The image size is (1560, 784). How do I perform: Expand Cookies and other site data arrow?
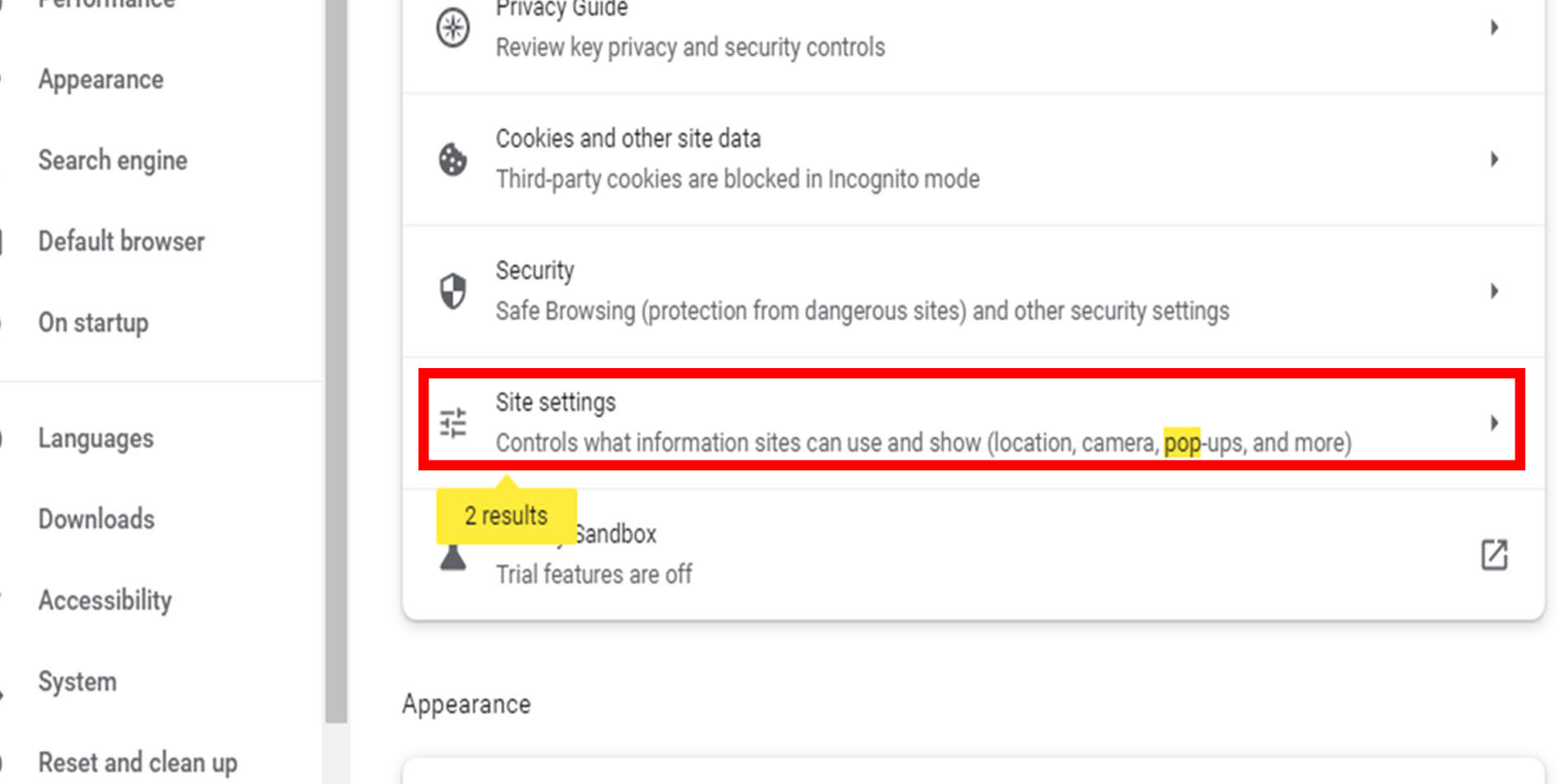coord(1493,159)
